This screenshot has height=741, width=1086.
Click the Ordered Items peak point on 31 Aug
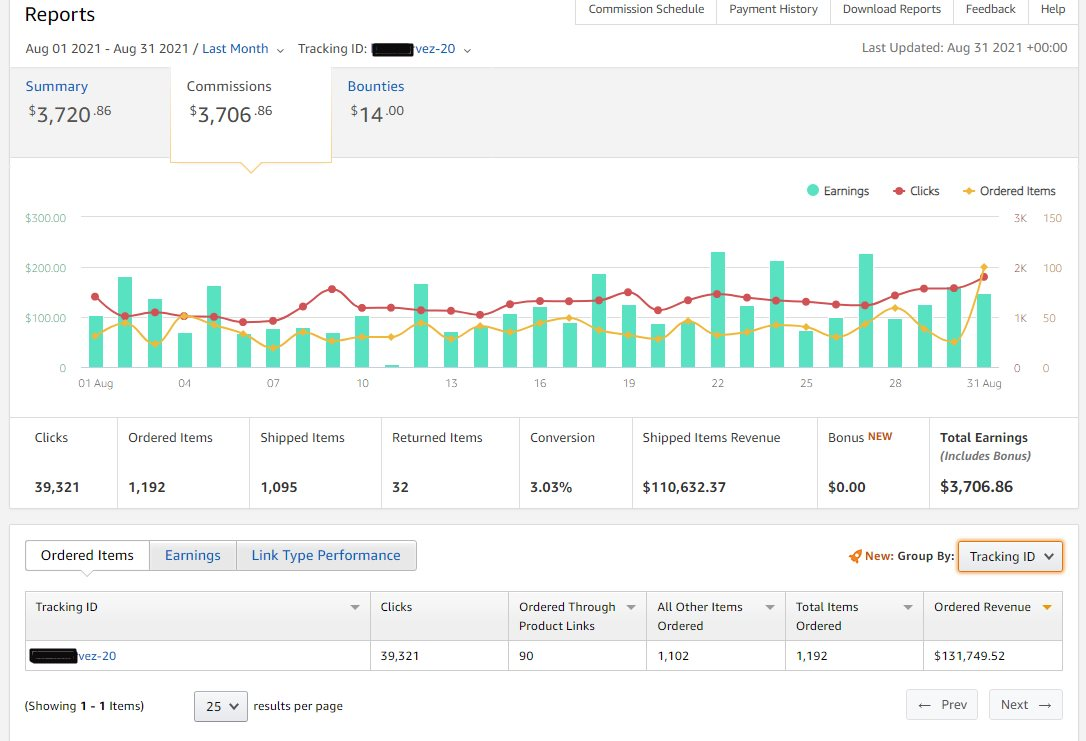[x=983, y=267]
